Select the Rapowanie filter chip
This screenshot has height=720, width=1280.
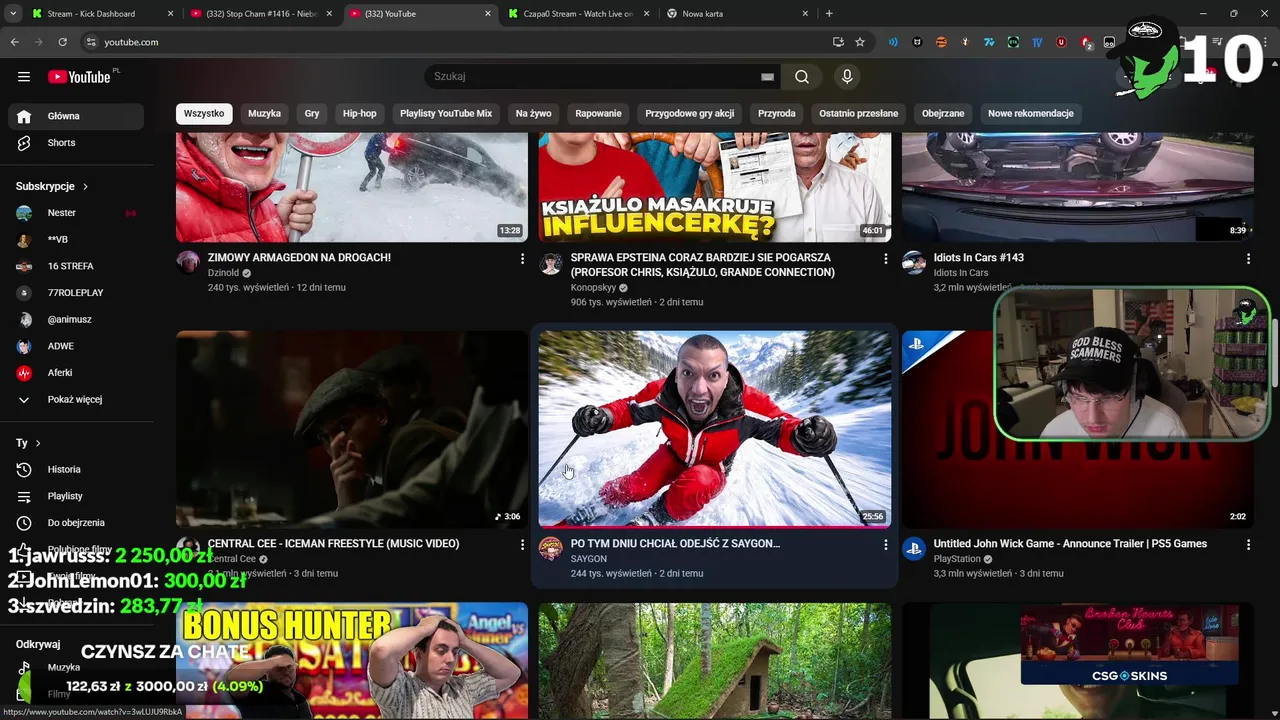tap(599, 114)
